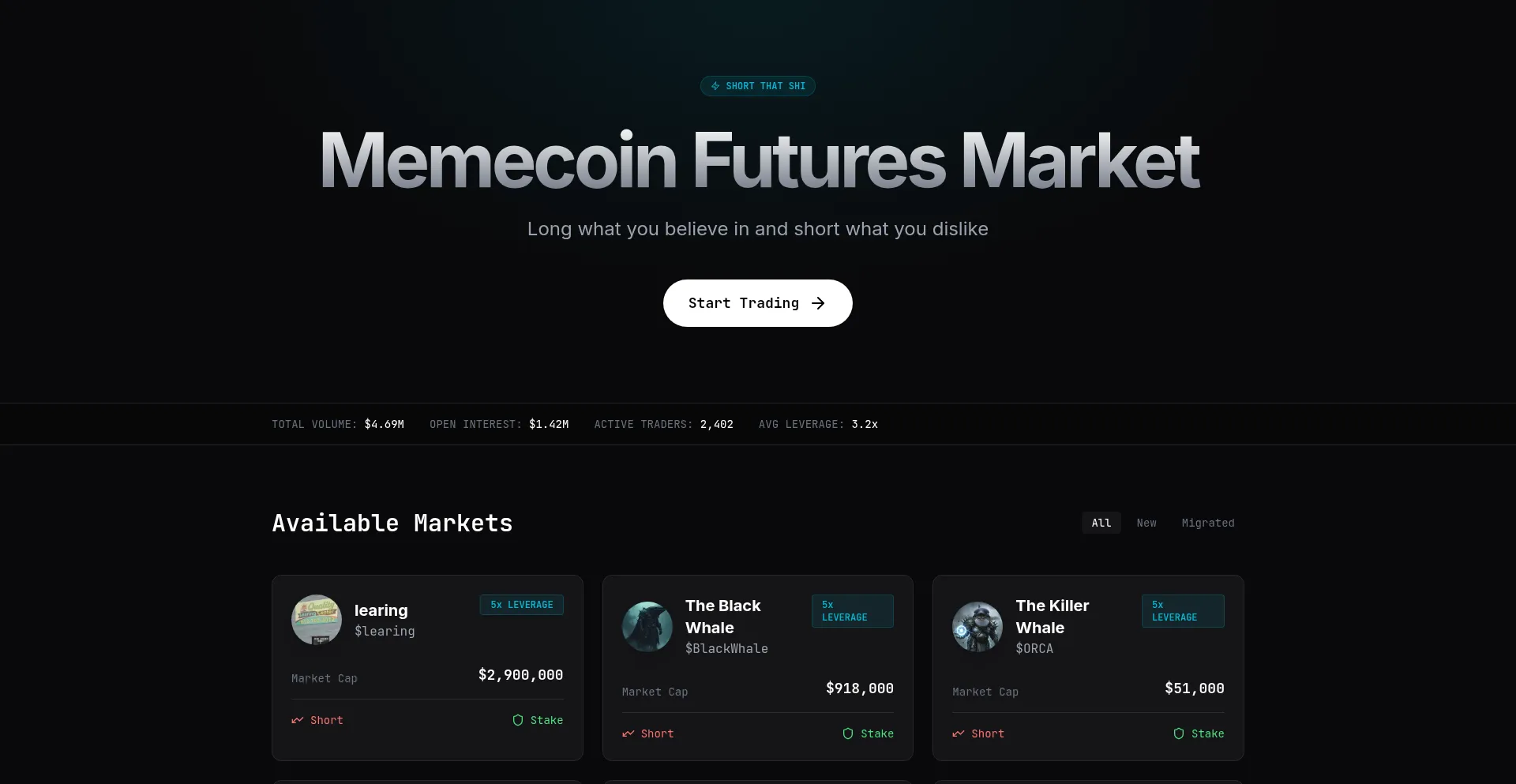Click the downtrend icon beside Short on The Killer Whale card
Screen dimensions: 1516x784
click(x=957, y=733)
